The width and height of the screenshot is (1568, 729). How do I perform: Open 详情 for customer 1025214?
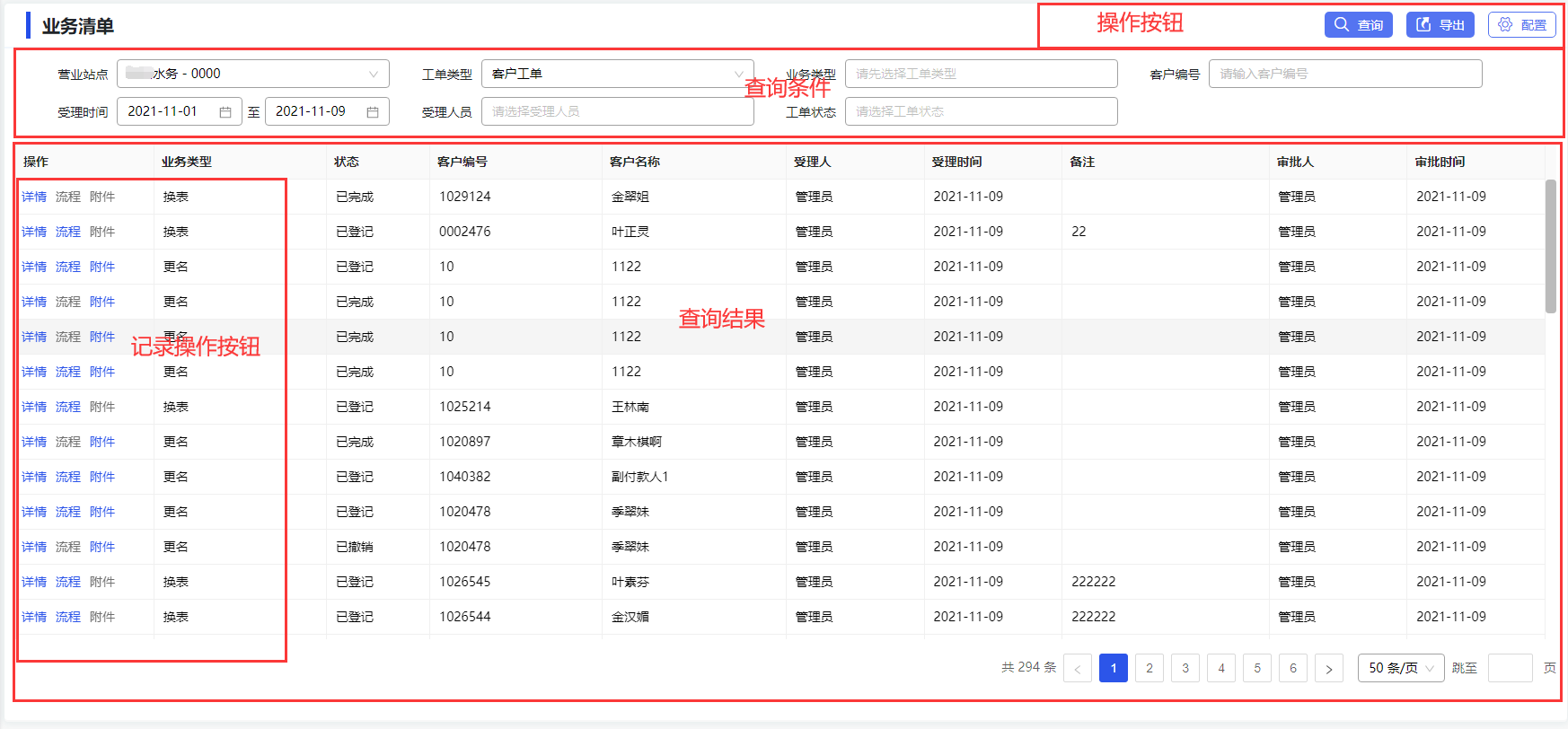(x=34, y=407)
